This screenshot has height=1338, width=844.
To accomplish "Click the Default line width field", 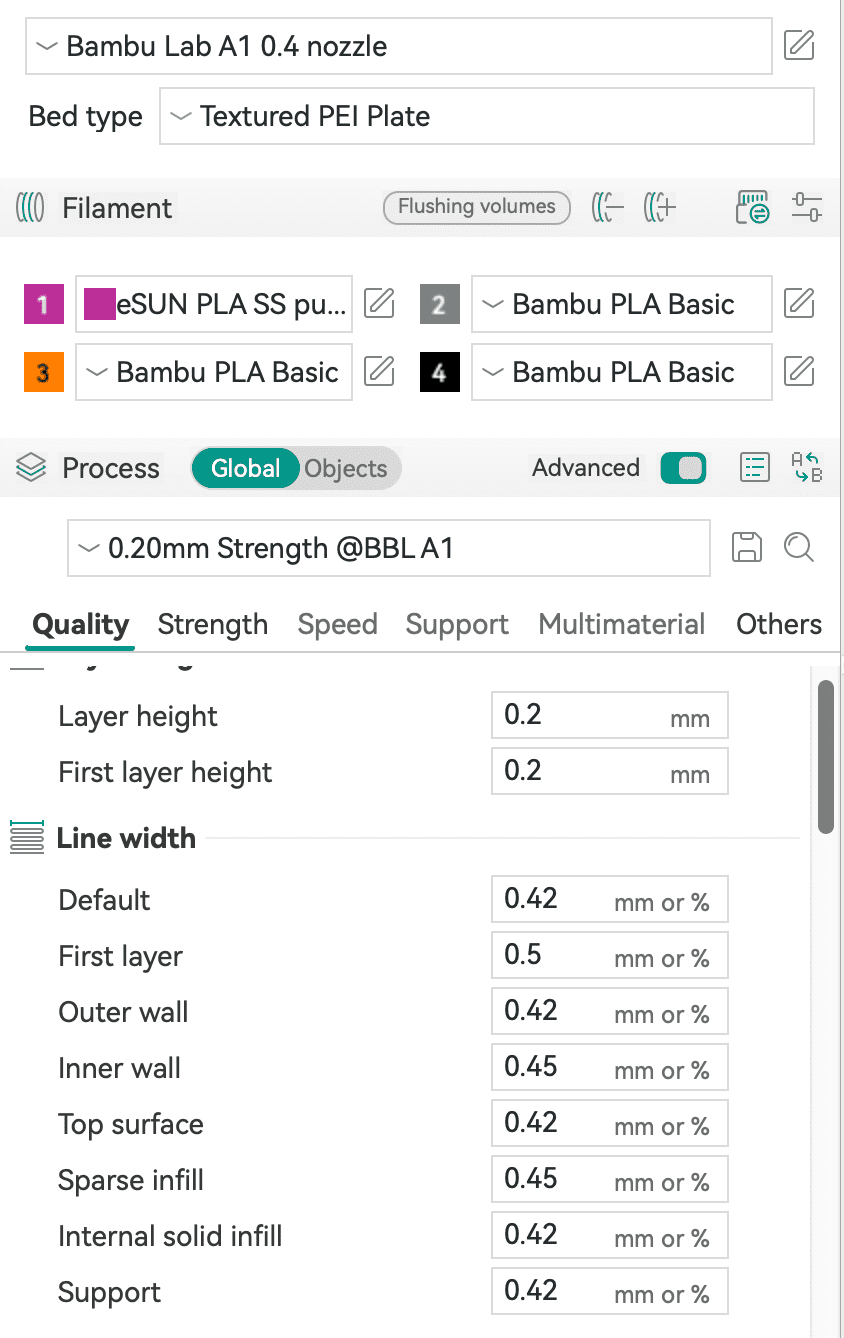I will click(610, 899).
